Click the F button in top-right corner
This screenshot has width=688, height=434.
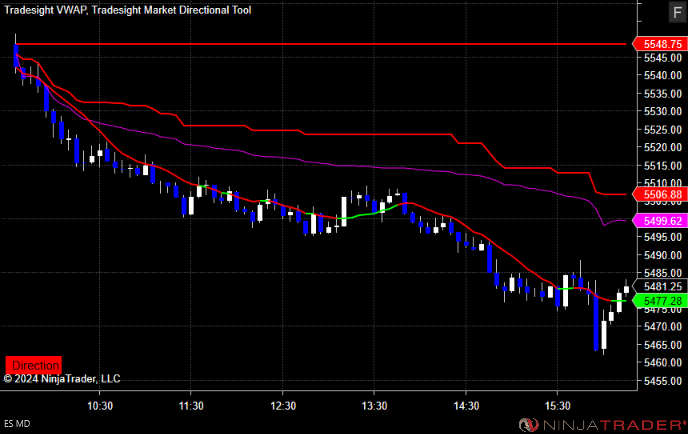677,12
